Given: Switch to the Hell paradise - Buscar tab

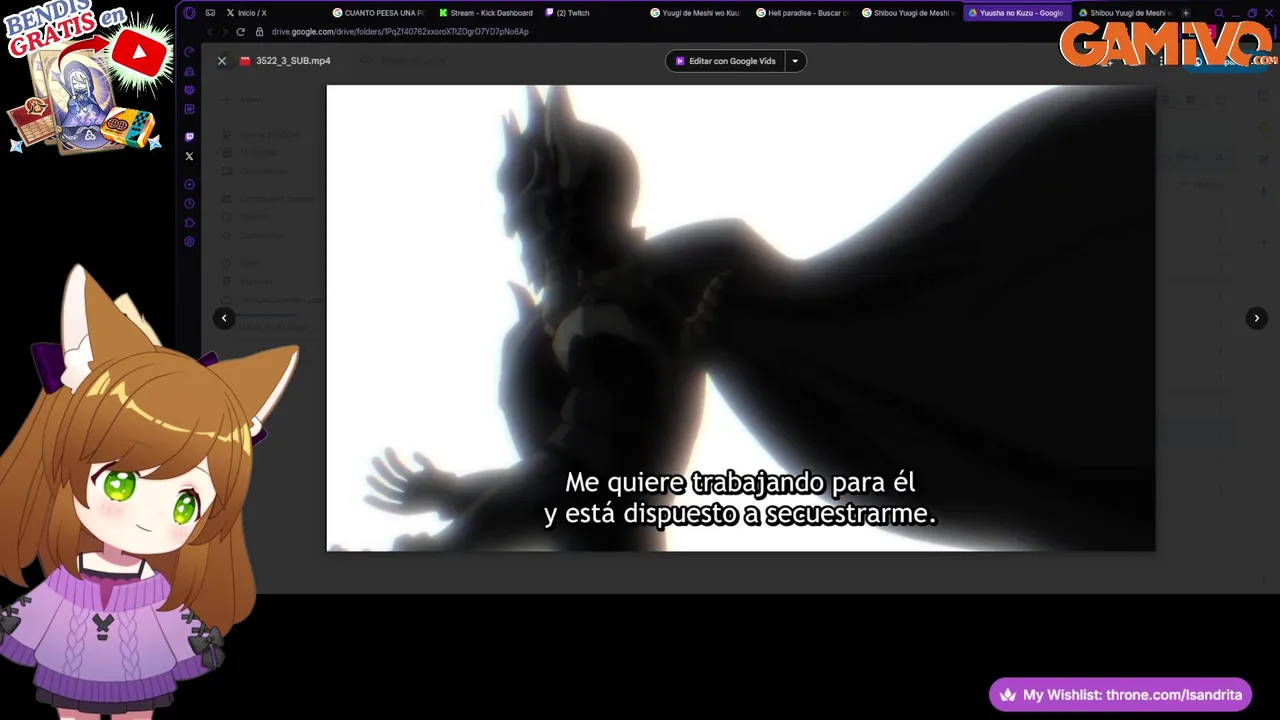Looking at the screenshot, I should [804, 13].
